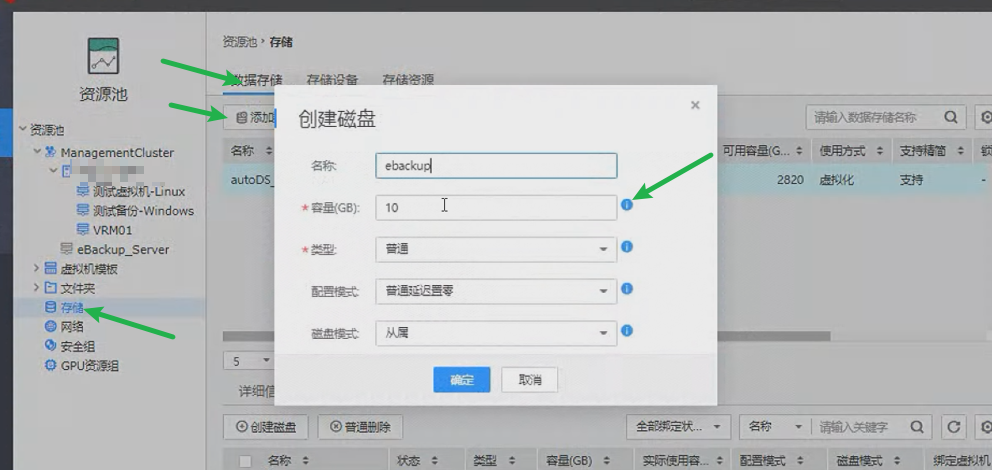Click the info icon beside 容量(GB) field
Image resolution: width=992 pixels, height=470 pixels.
click(627, 205)
